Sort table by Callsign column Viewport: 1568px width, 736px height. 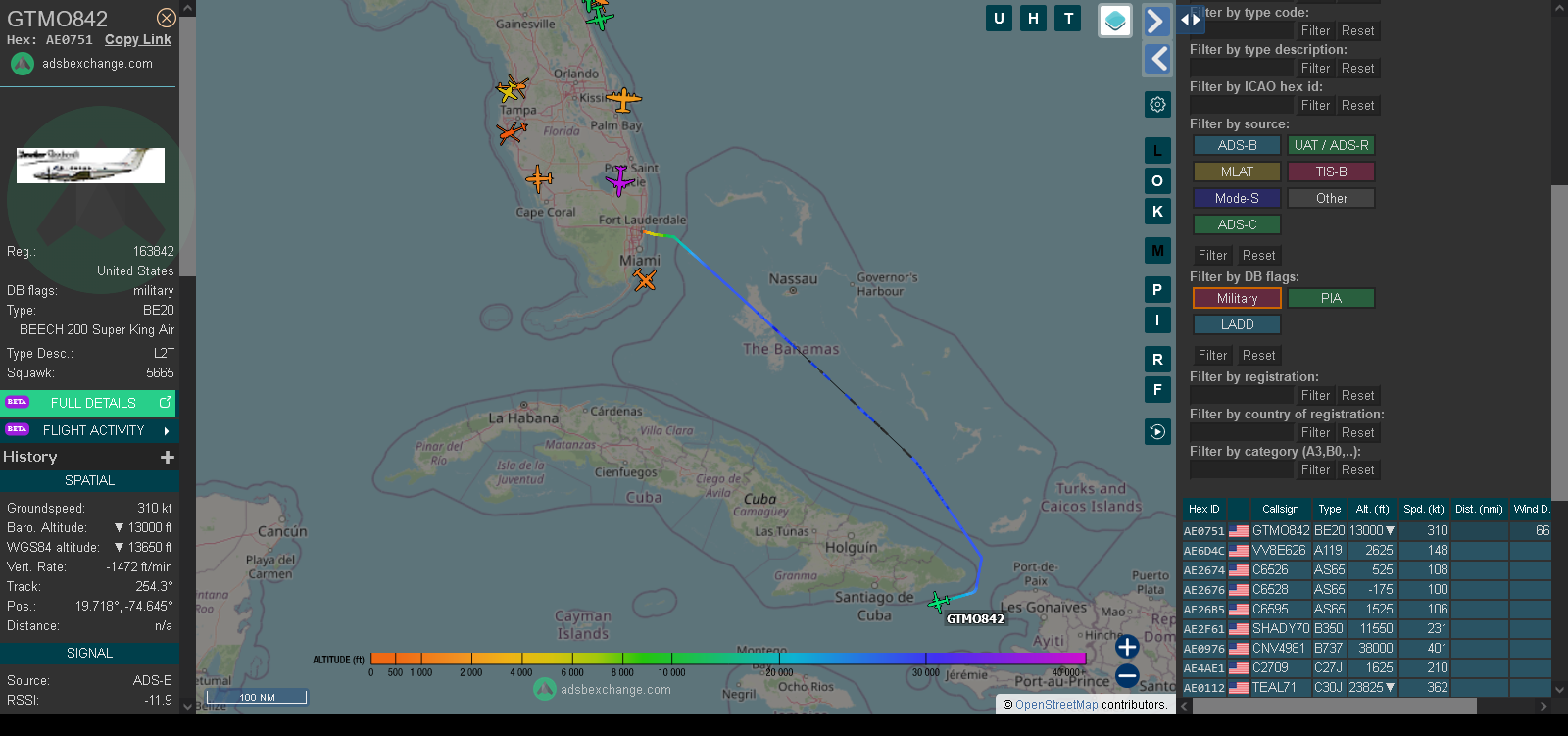(1280, 509)
